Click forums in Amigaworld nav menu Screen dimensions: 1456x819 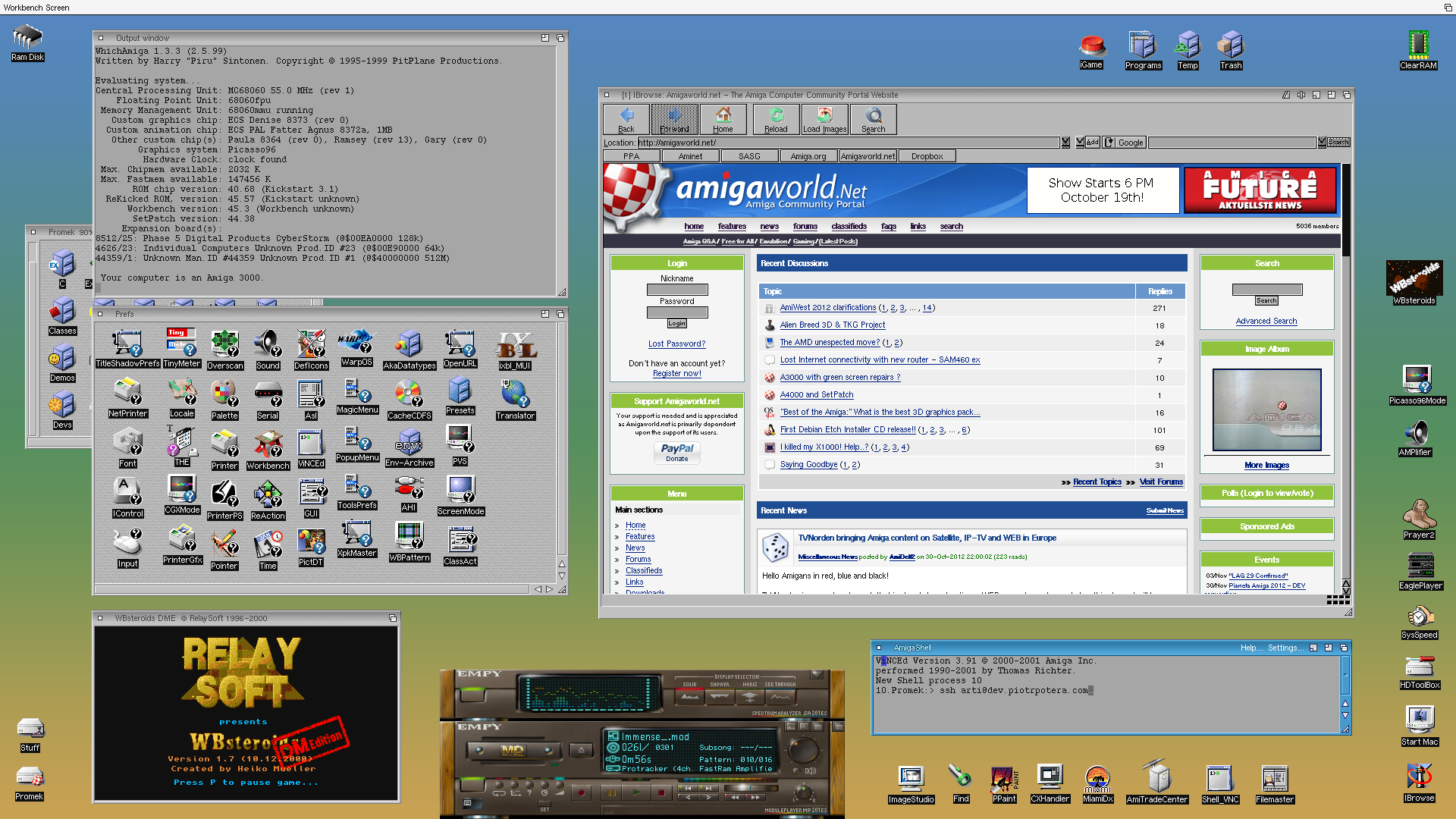(x=805, y=226)
